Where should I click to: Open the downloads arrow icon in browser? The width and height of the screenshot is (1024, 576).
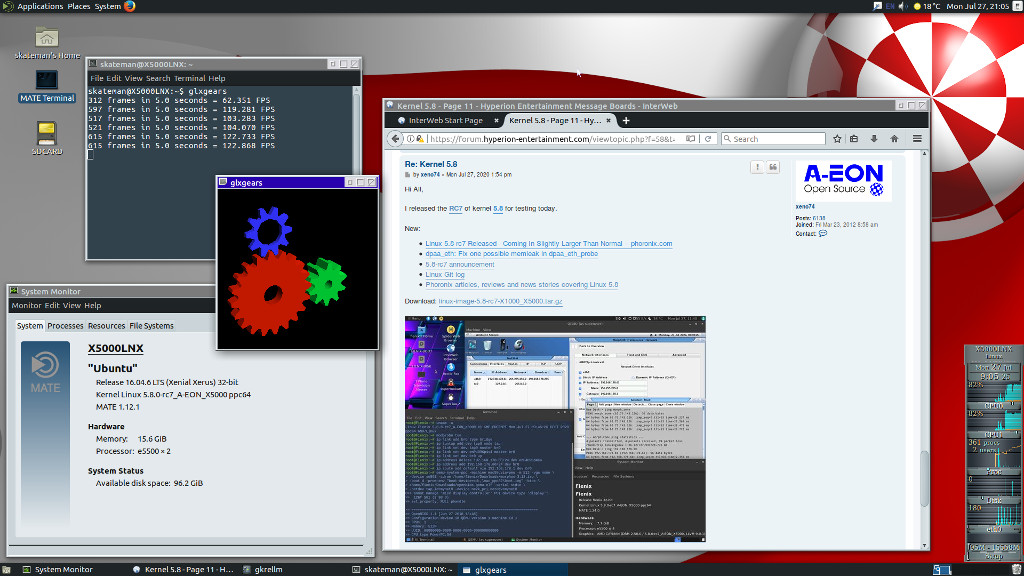(874, 138)
